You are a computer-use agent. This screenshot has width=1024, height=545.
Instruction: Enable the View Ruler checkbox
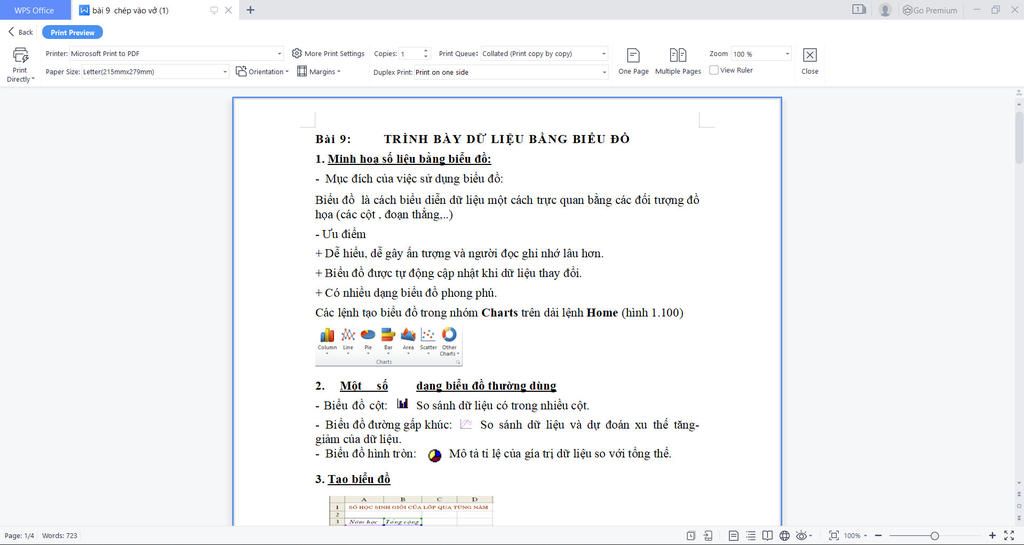click(714, 70)
